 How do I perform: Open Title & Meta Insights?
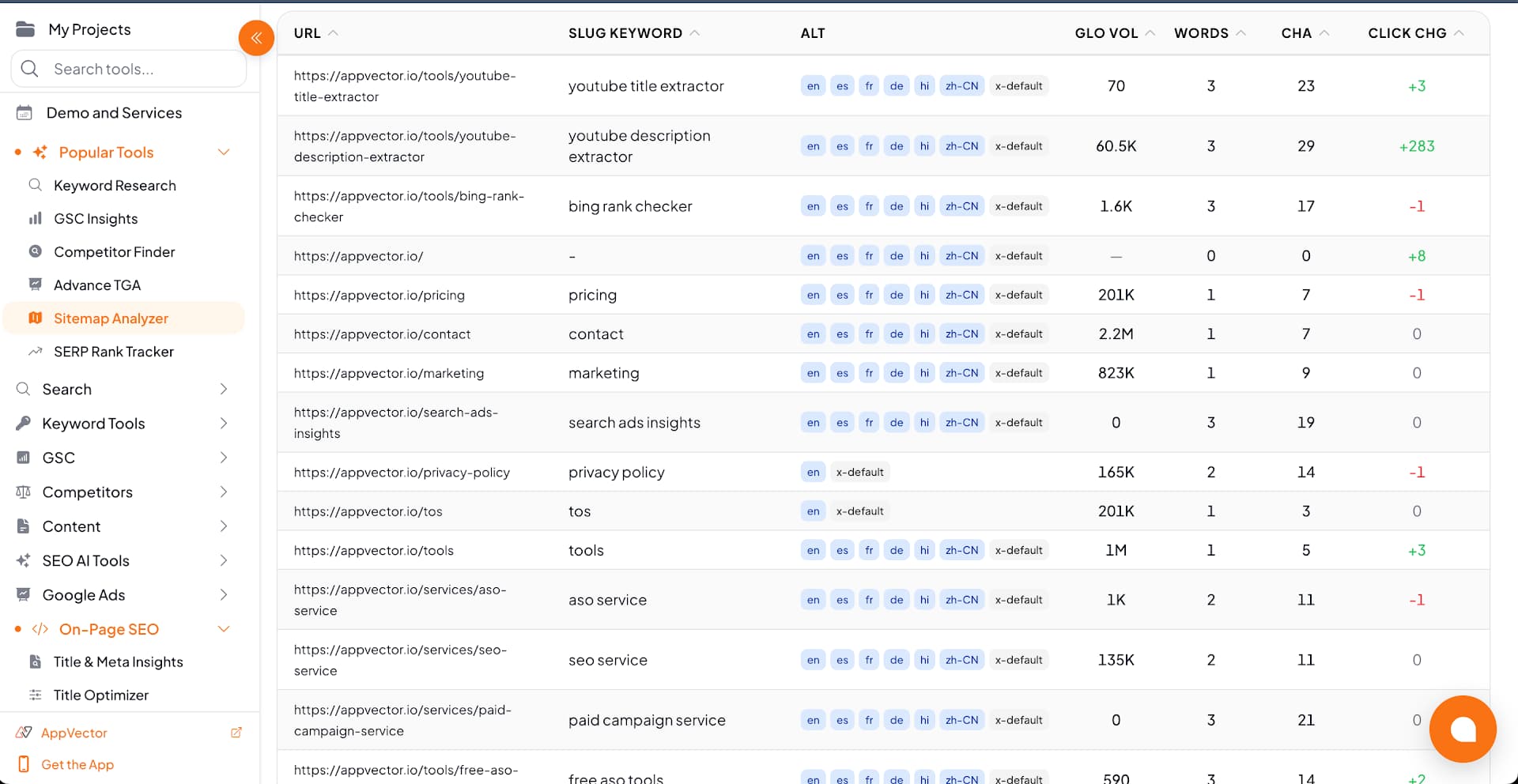tap(119, 662)
